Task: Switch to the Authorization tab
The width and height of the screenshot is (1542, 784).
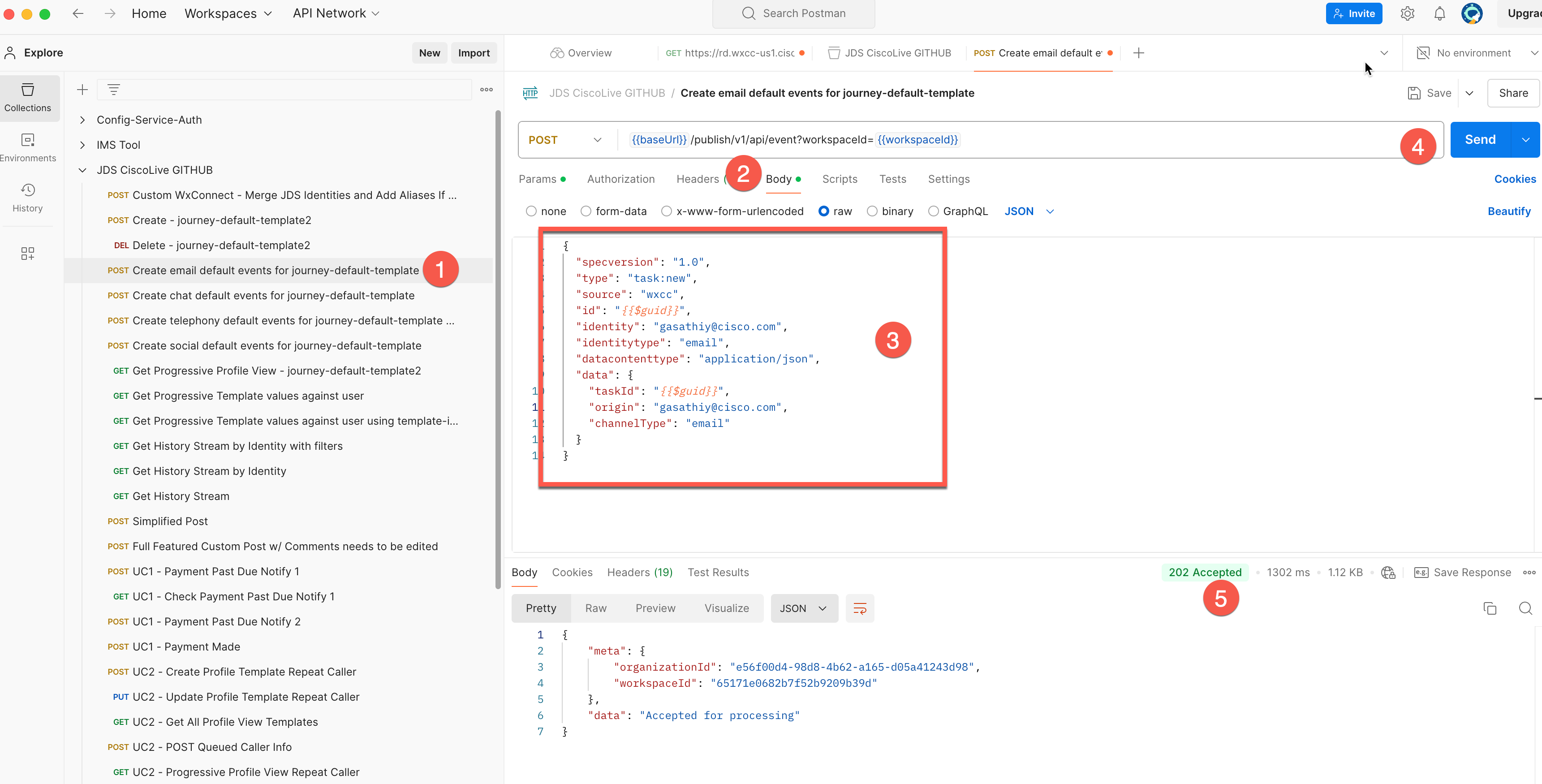Action: pos(621,179)
